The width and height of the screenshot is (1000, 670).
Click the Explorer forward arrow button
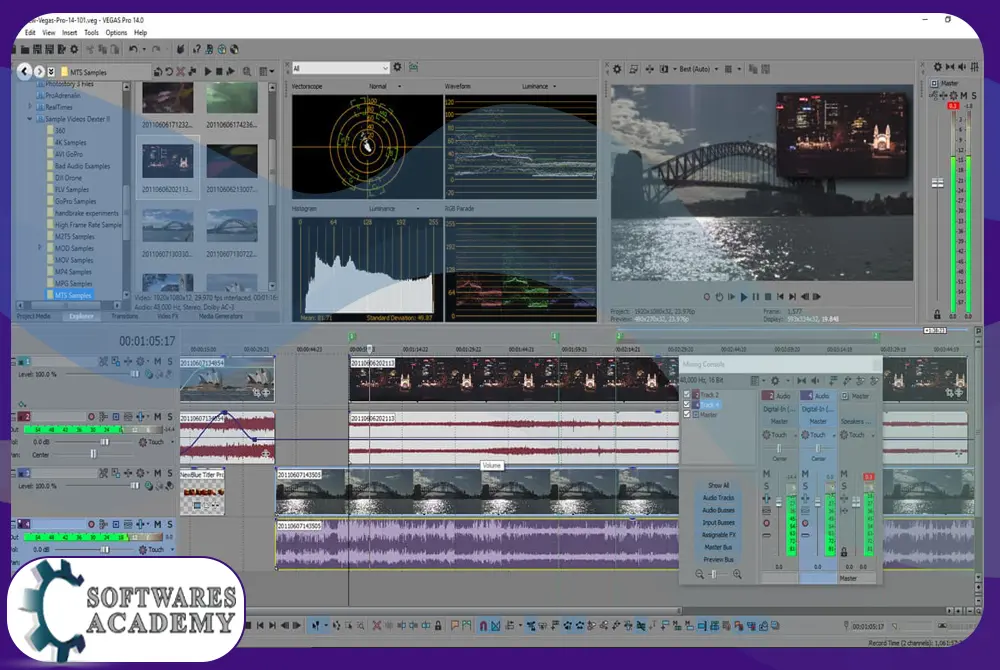39,71
